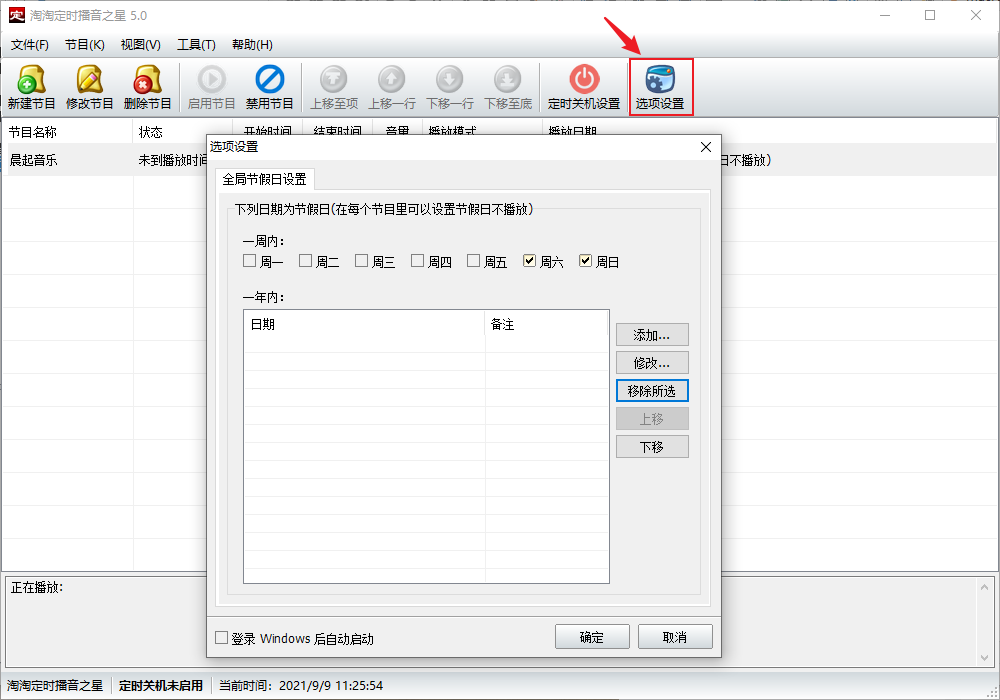Screen dimensions: 1000x700
Task: Click the 修改... button
Action: (x=652, y=363)
